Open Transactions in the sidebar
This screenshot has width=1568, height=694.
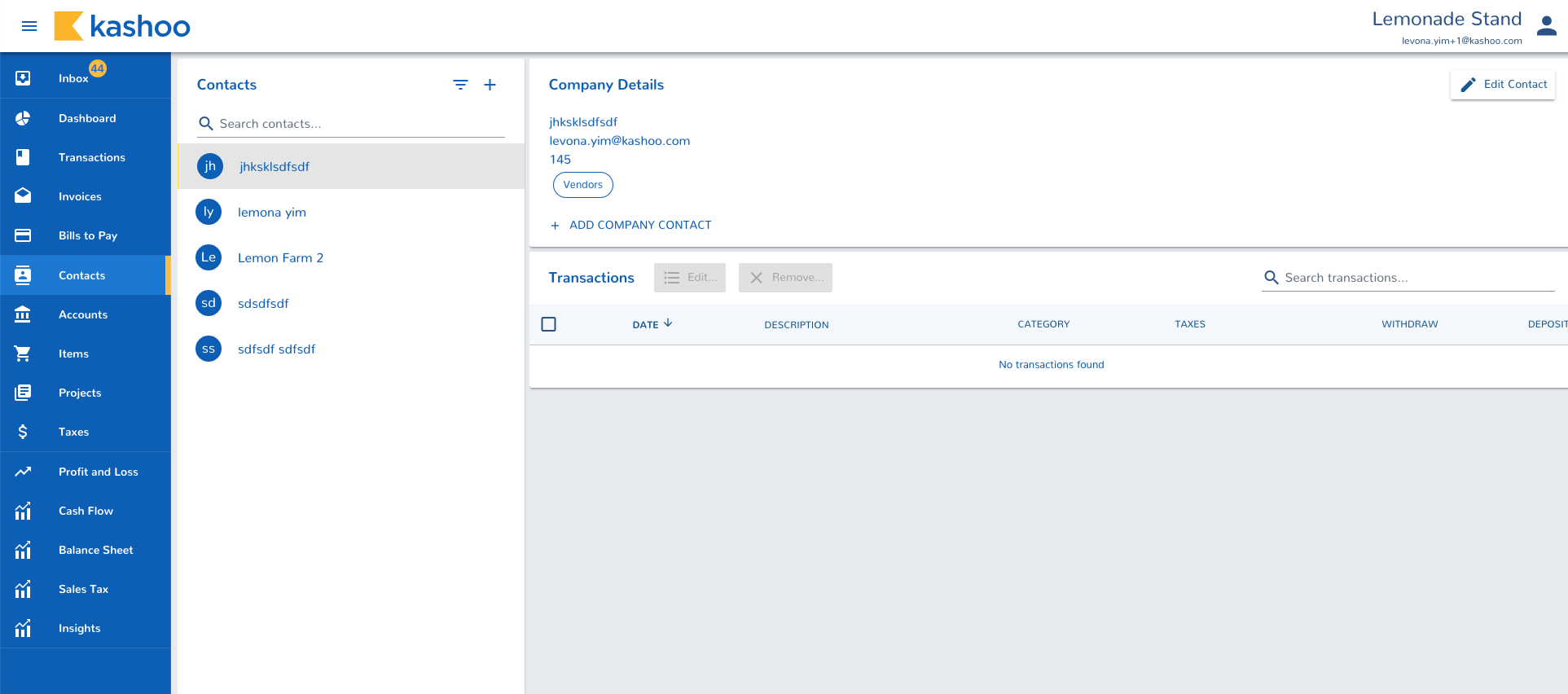(91, 157)
